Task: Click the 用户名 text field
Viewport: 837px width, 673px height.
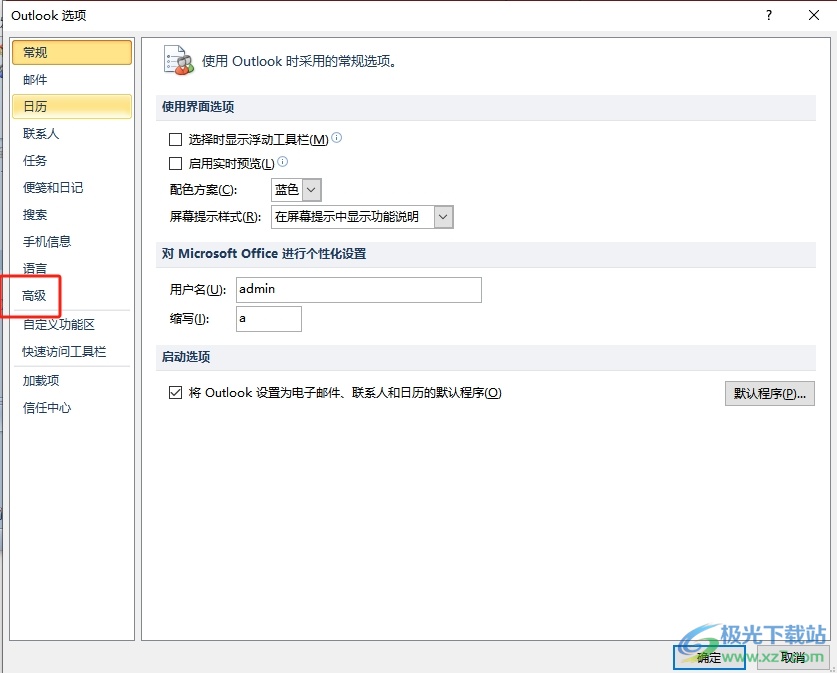Action: point(359,290)
